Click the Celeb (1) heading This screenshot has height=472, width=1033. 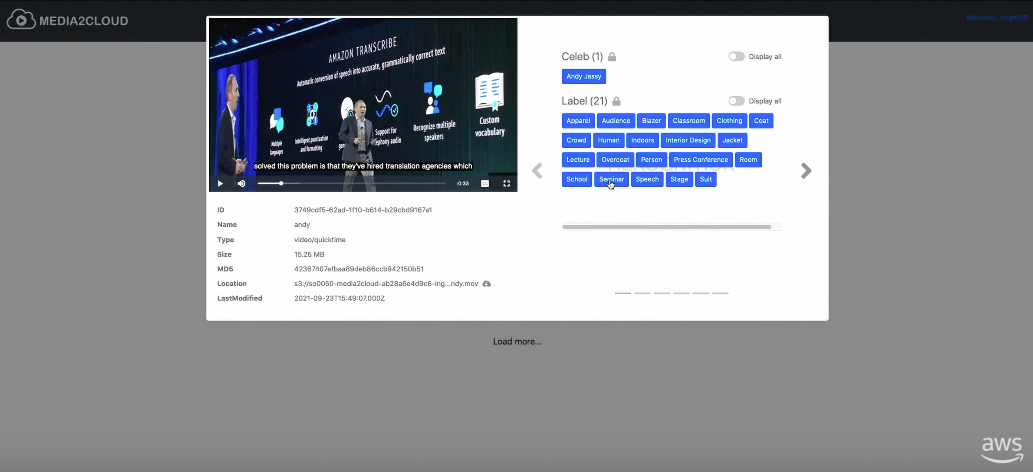pos(582,57)
